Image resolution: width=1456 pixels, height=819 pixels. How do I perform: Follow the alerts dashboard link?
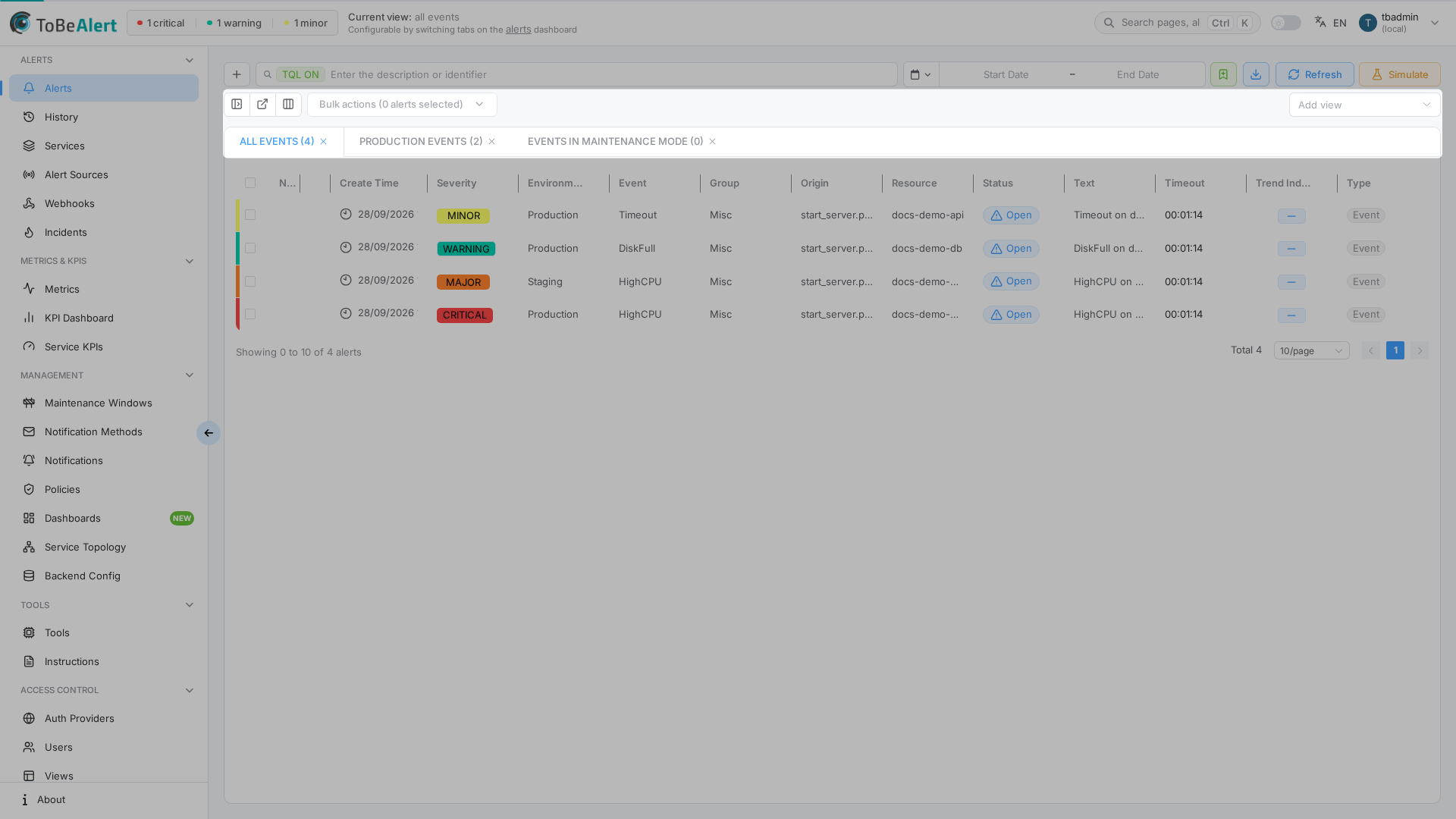coord(519,30)
